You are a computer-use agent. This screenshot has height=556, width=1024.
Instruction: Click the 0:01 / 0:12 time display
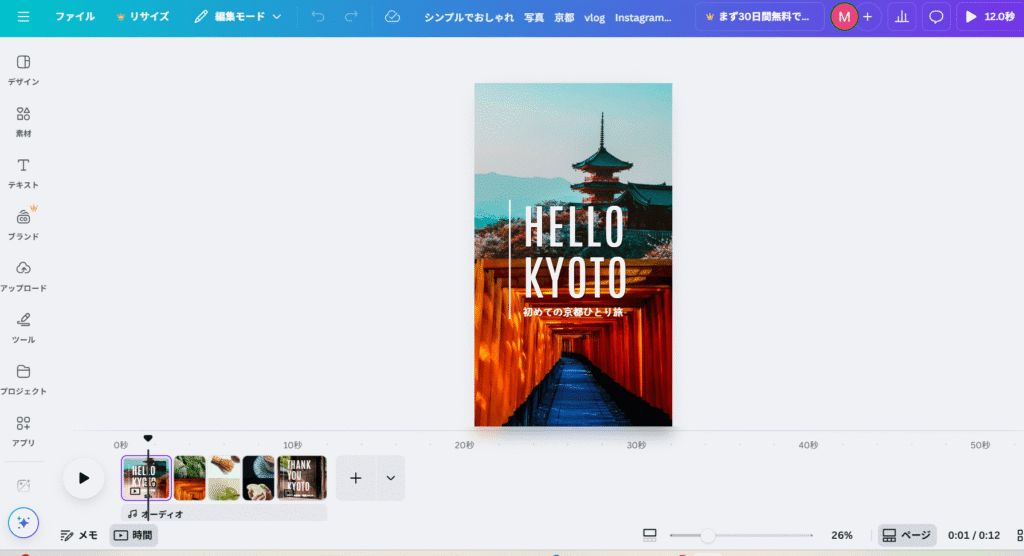tap(974, 535)
